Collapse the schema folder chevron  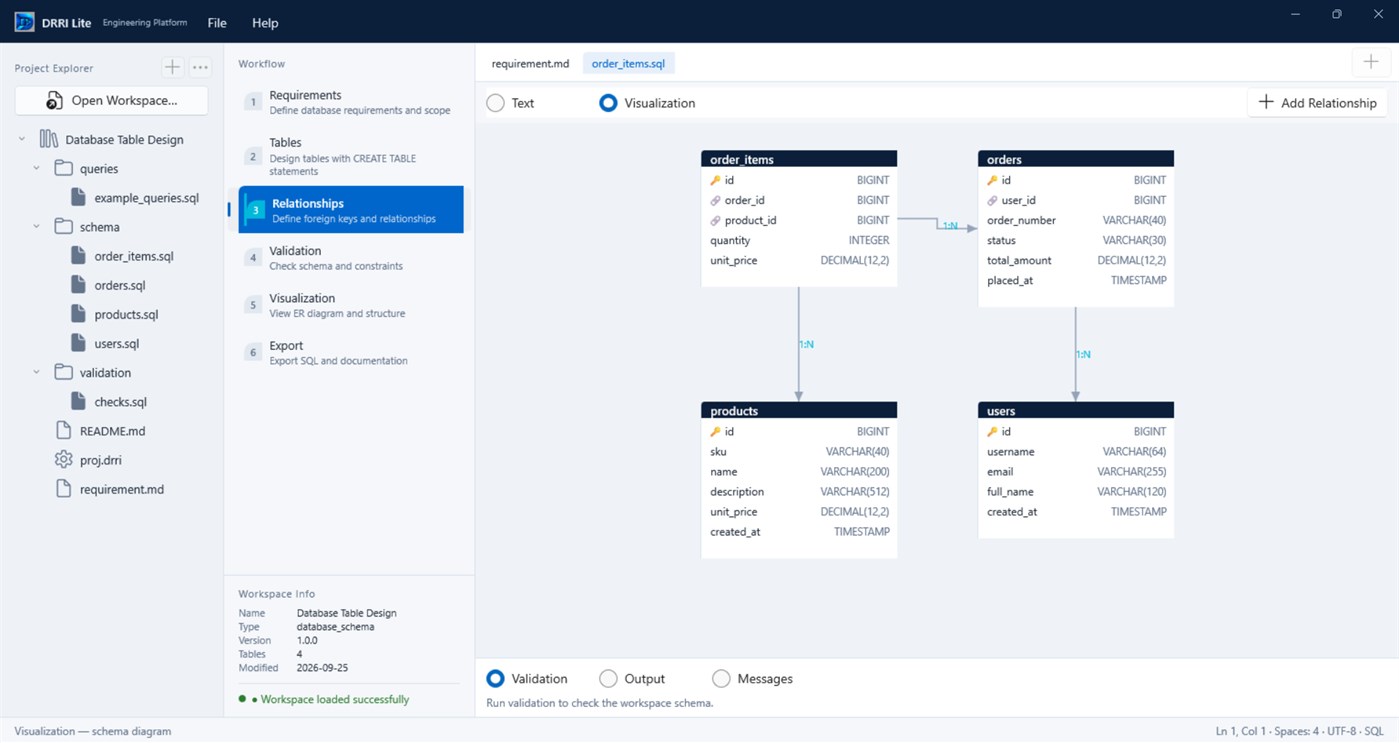point(37,226)
